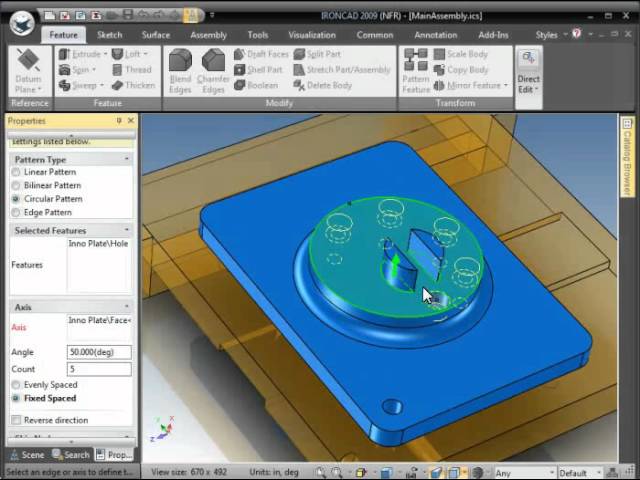This screenshot has width=640, height=480.
Task: Open the Add-Ins ribbon tab
Action: (x=493, y=35)
